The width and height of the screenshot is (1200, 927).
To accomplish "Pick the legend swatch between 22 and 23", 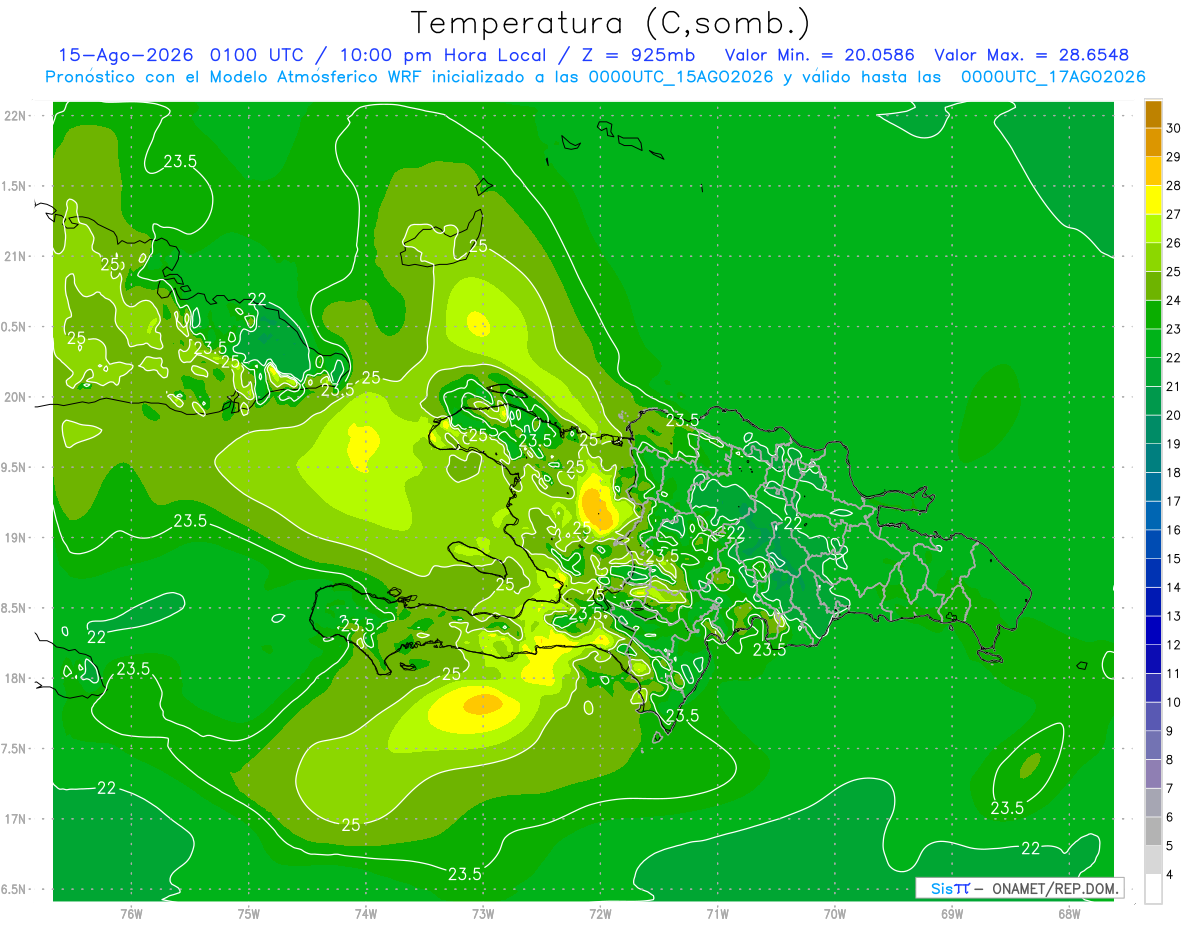I will 1153,343.
